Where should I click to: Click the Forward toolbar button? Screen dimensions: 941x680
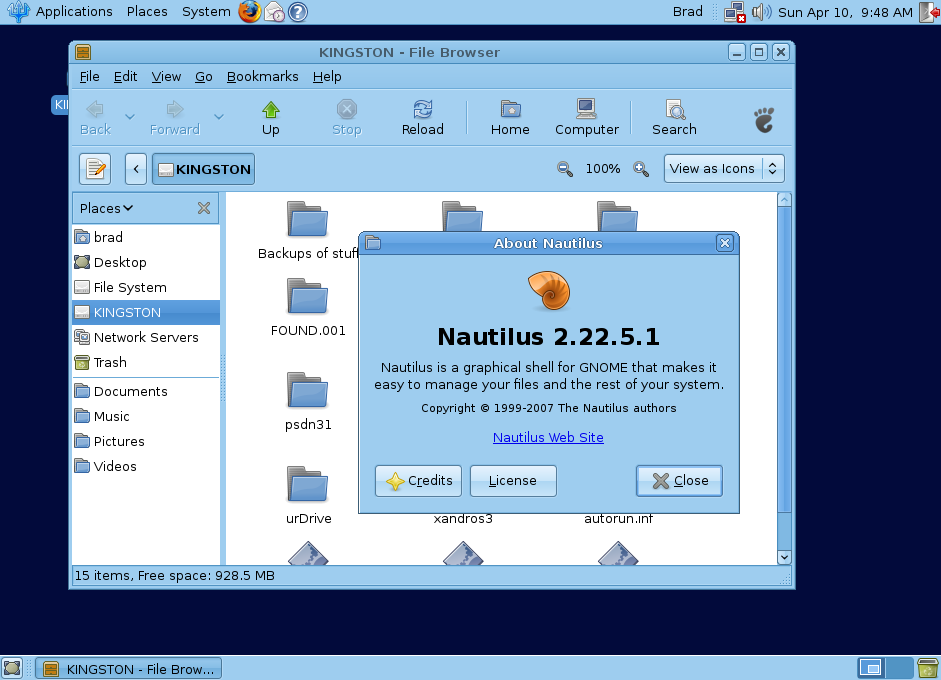(175, 118)
